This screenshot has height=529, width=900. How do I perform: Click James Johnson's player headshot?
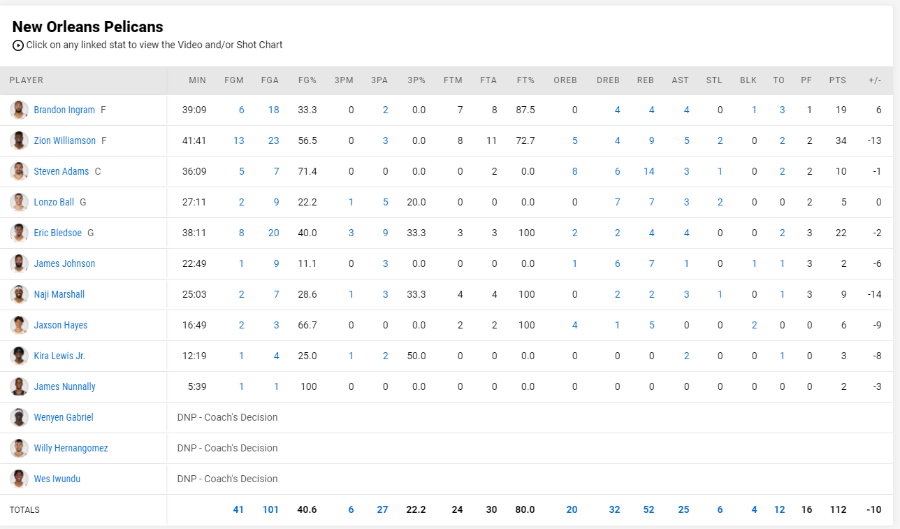point(19,263)
